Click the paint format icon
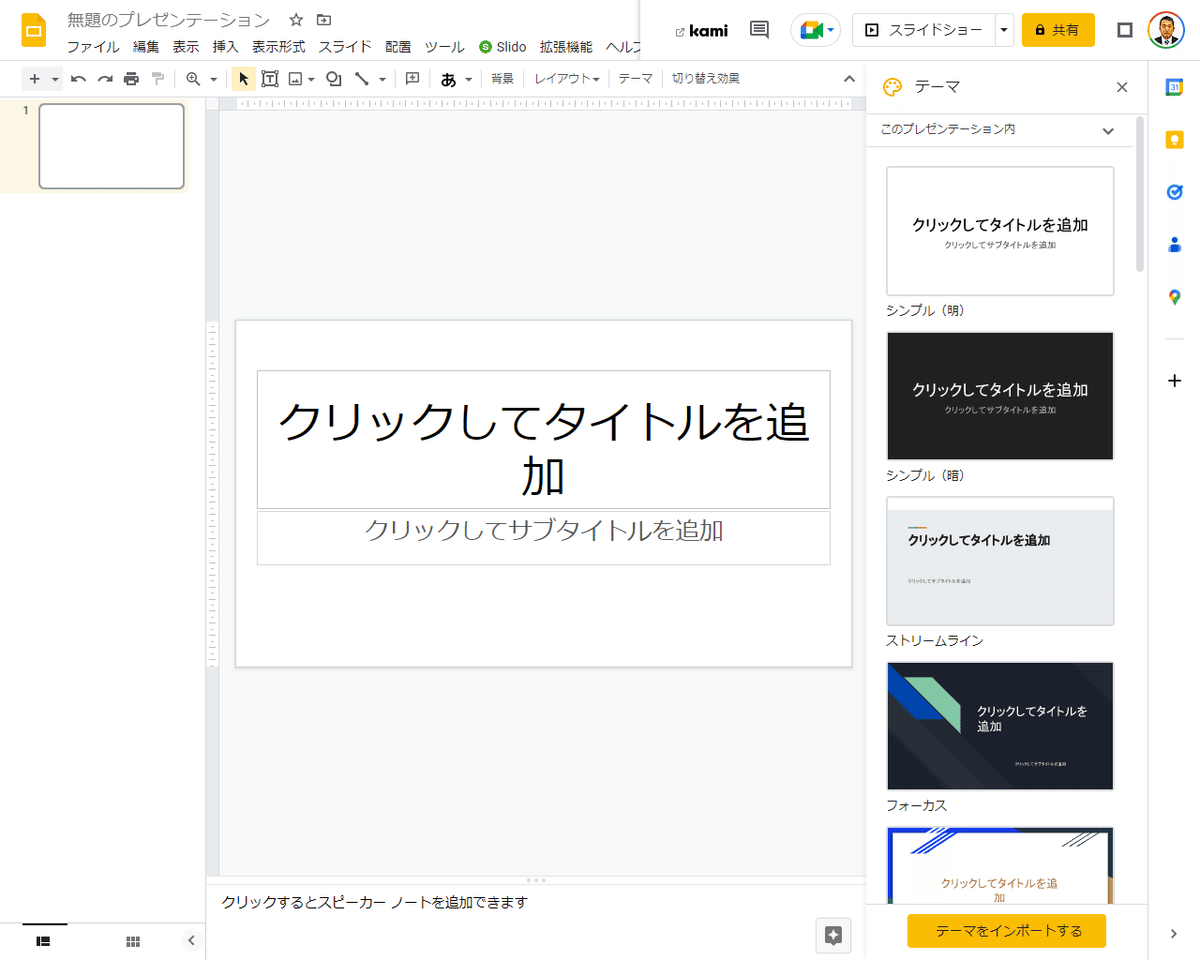 tap(157, 79)
